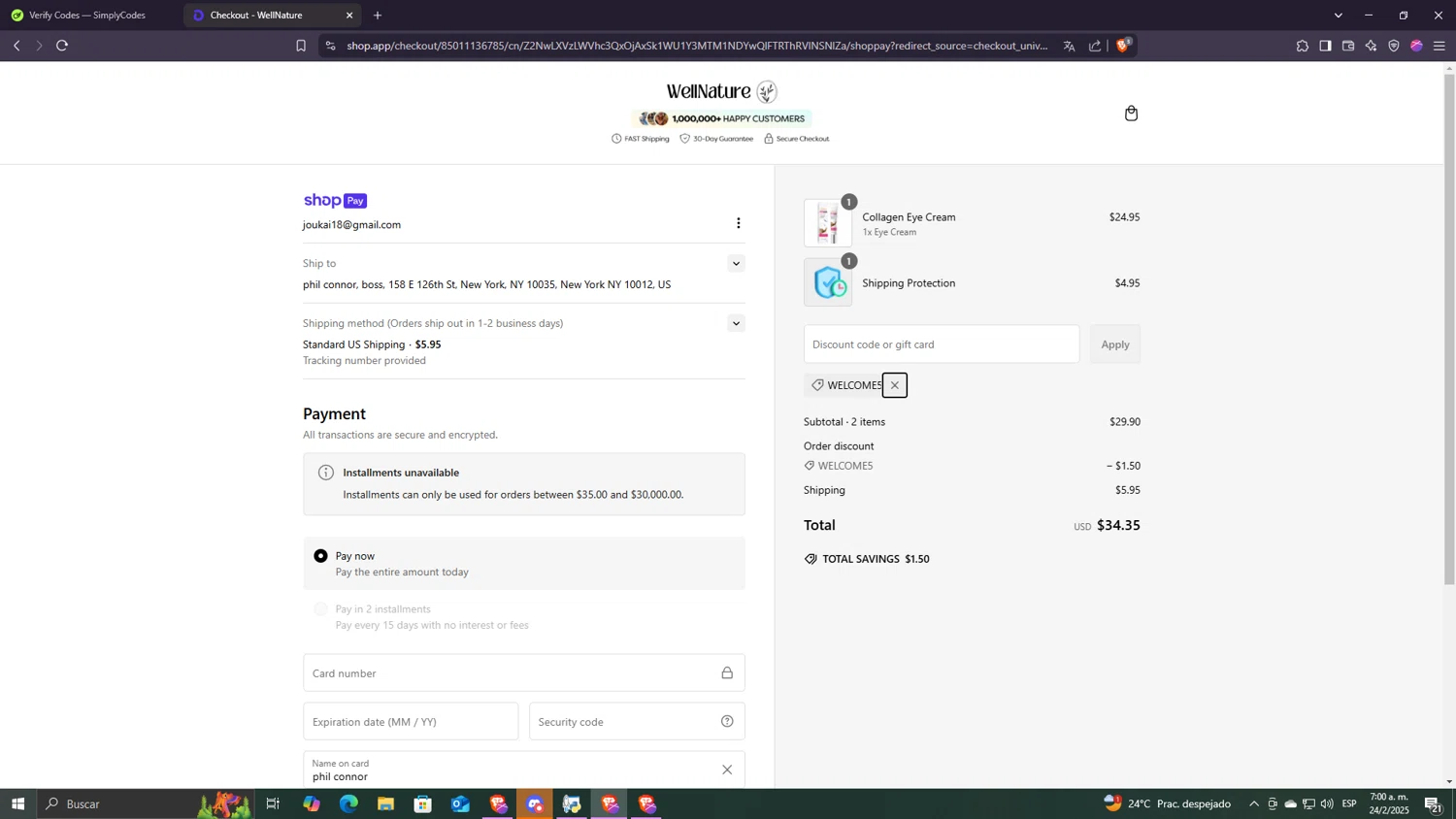Open Copilot from the taskbar

311,803
